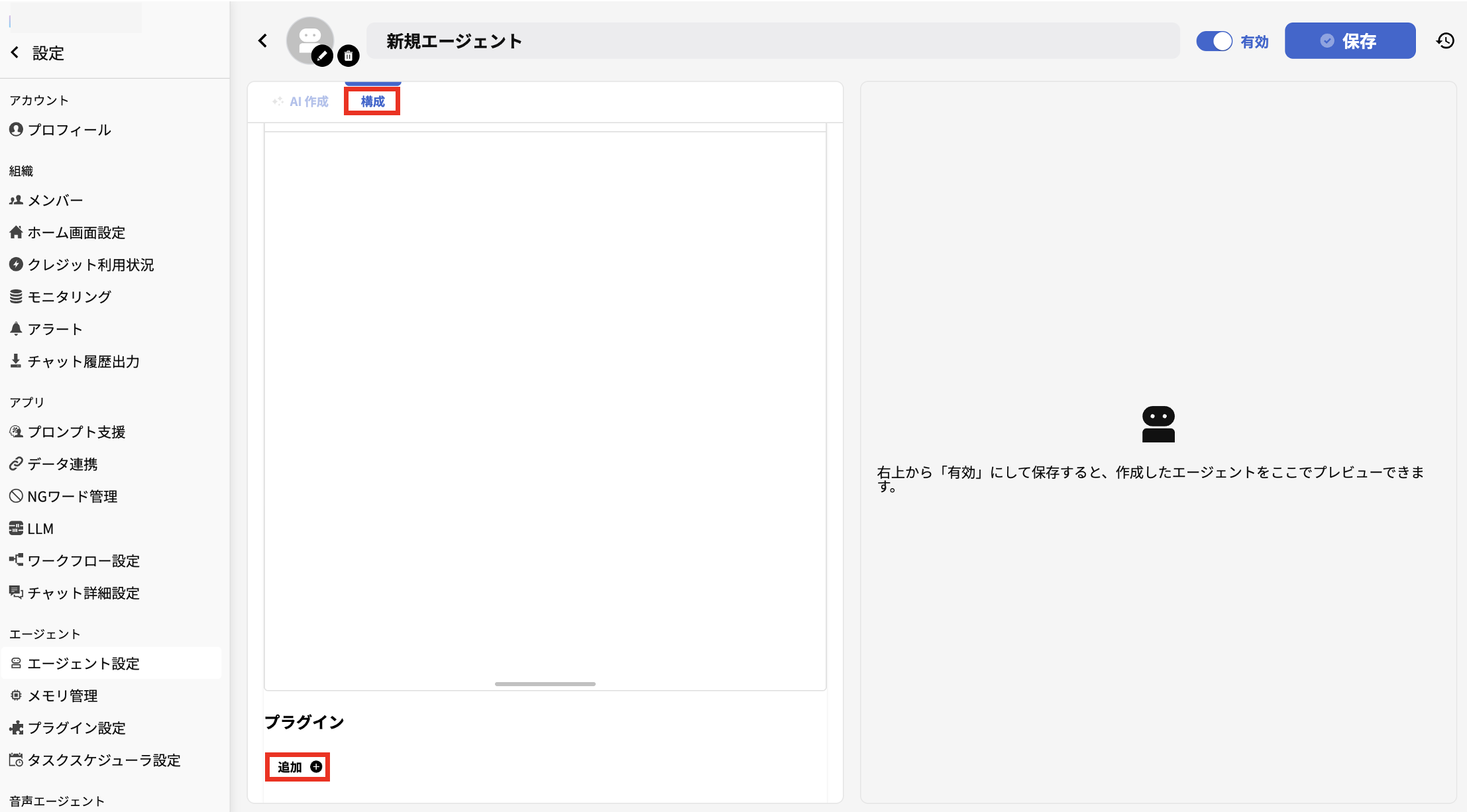Collapse settings with the 設定 back chevron

[15, 52]
